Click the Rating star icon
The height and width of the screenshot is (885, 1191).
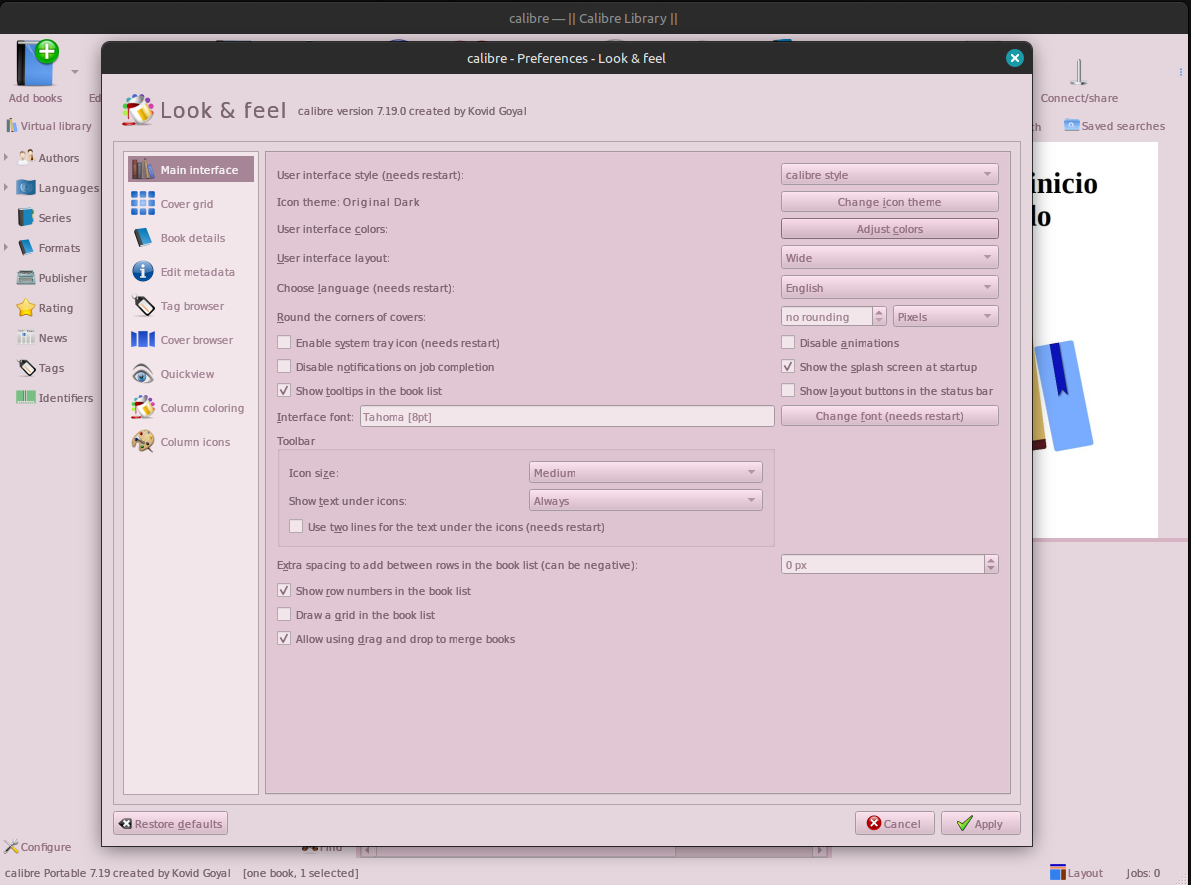26,308
